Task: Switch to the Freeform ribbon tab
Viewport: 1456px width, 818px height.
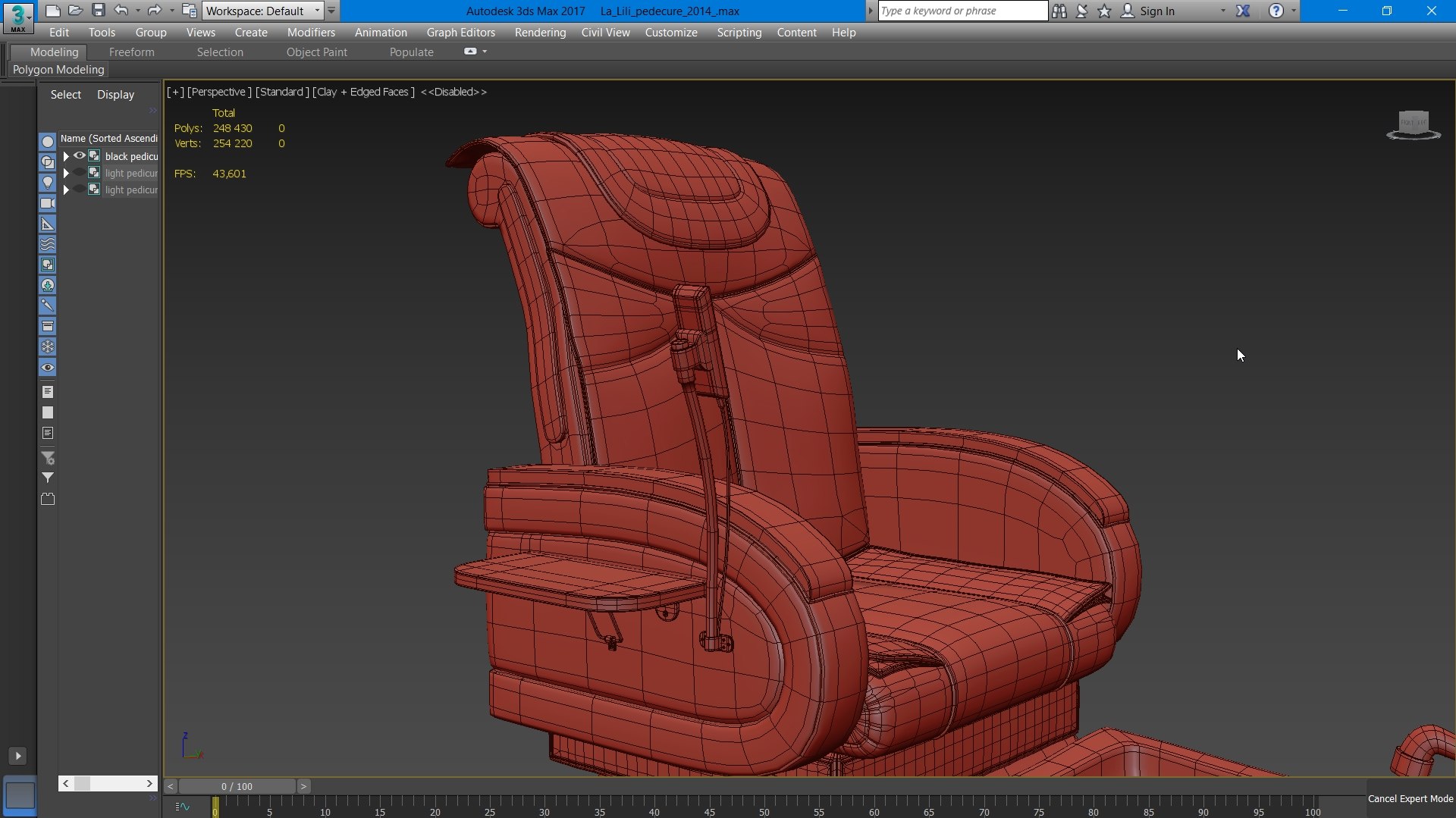Action: 131,52
